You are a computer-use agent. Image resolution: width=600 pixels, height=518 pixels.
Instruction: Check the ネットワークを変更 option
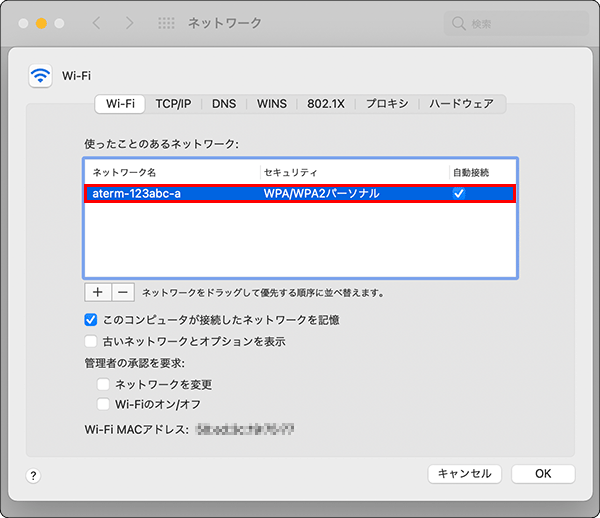tap(104, 384)
